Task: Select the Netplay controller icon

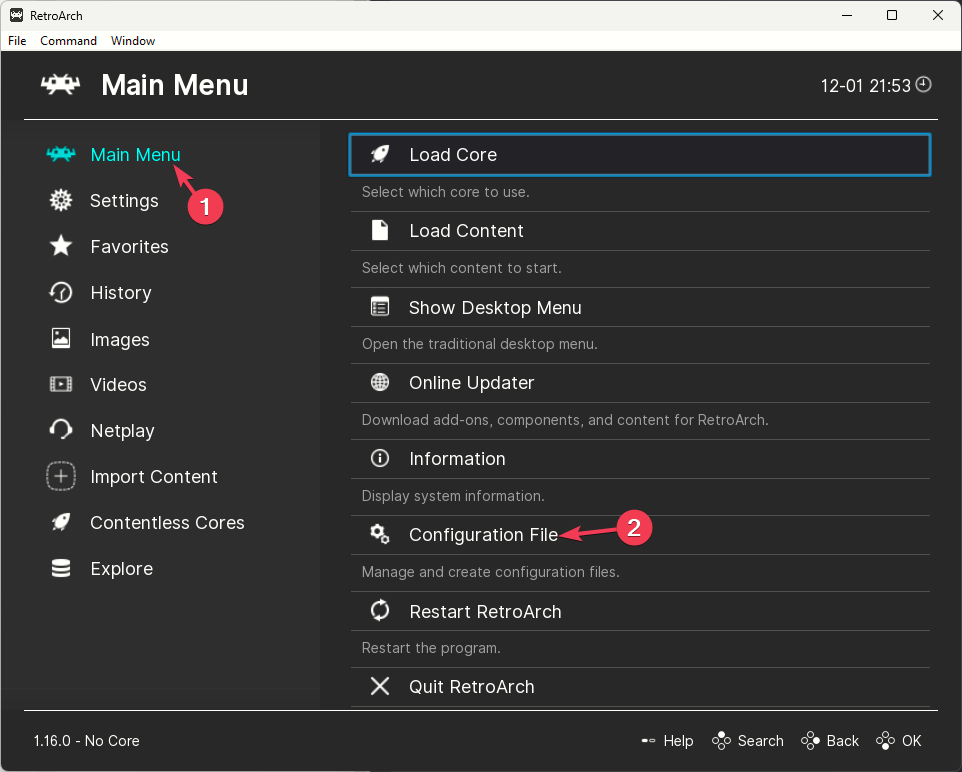Action: [60, 430]
